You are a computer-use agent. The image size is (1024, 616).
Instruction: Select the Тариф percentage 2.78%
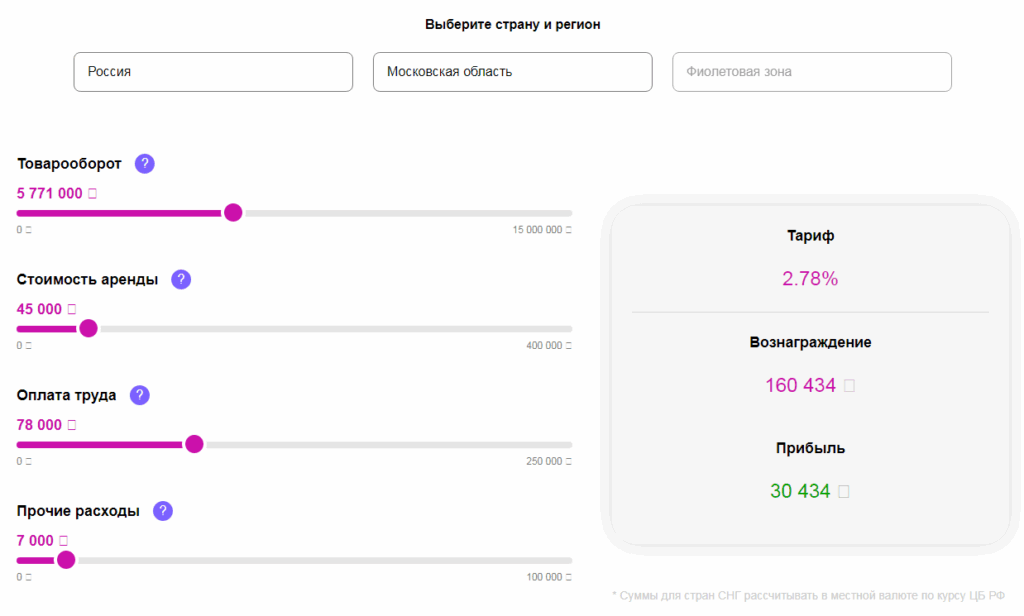[810, 279]
